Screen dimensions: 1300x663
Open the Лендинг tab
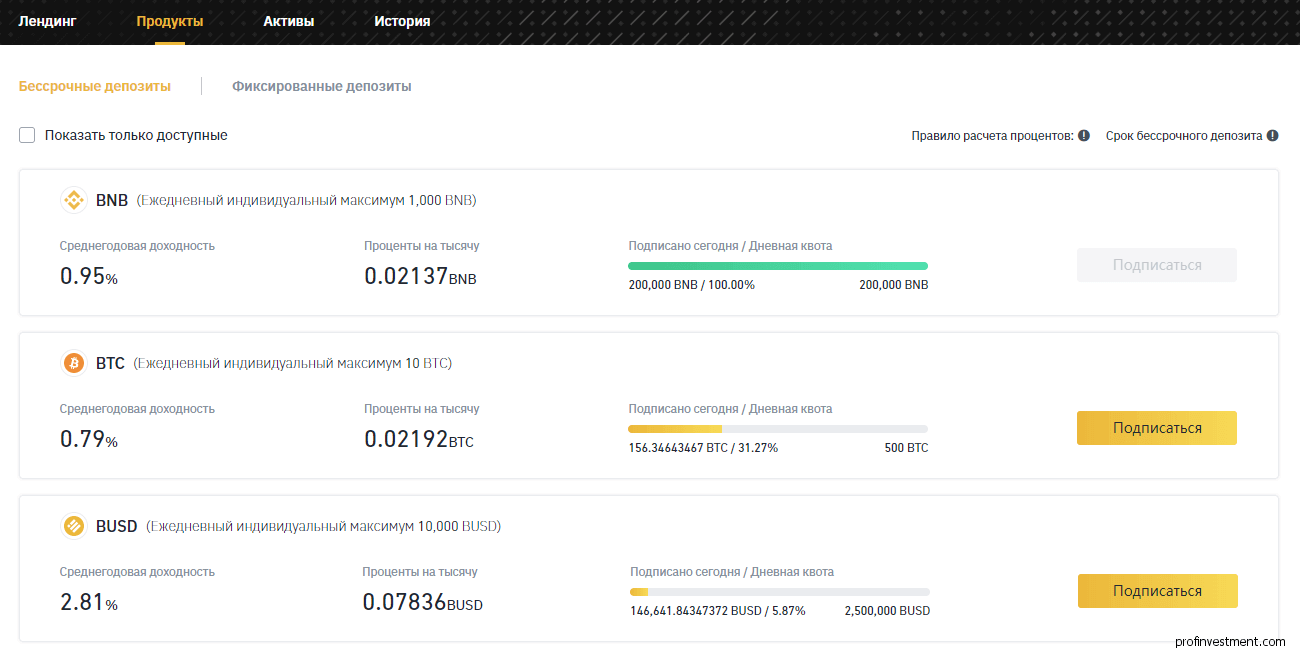[x=47, y=21]
